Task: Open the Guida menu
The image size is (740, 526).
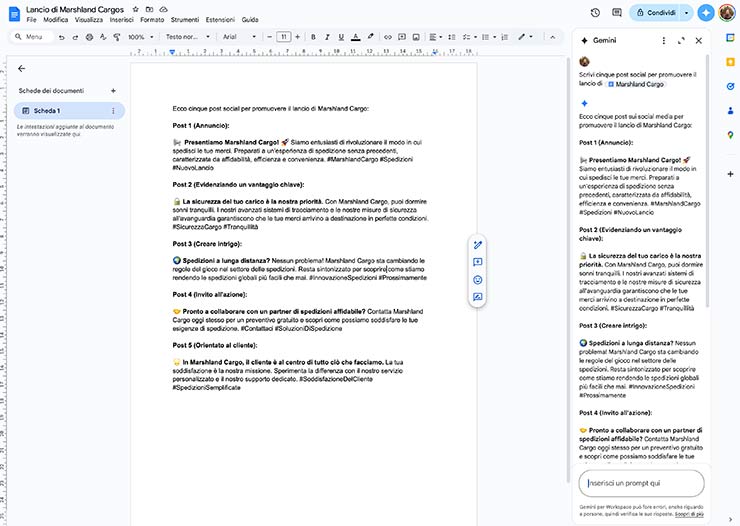Action: click(250, 20)
